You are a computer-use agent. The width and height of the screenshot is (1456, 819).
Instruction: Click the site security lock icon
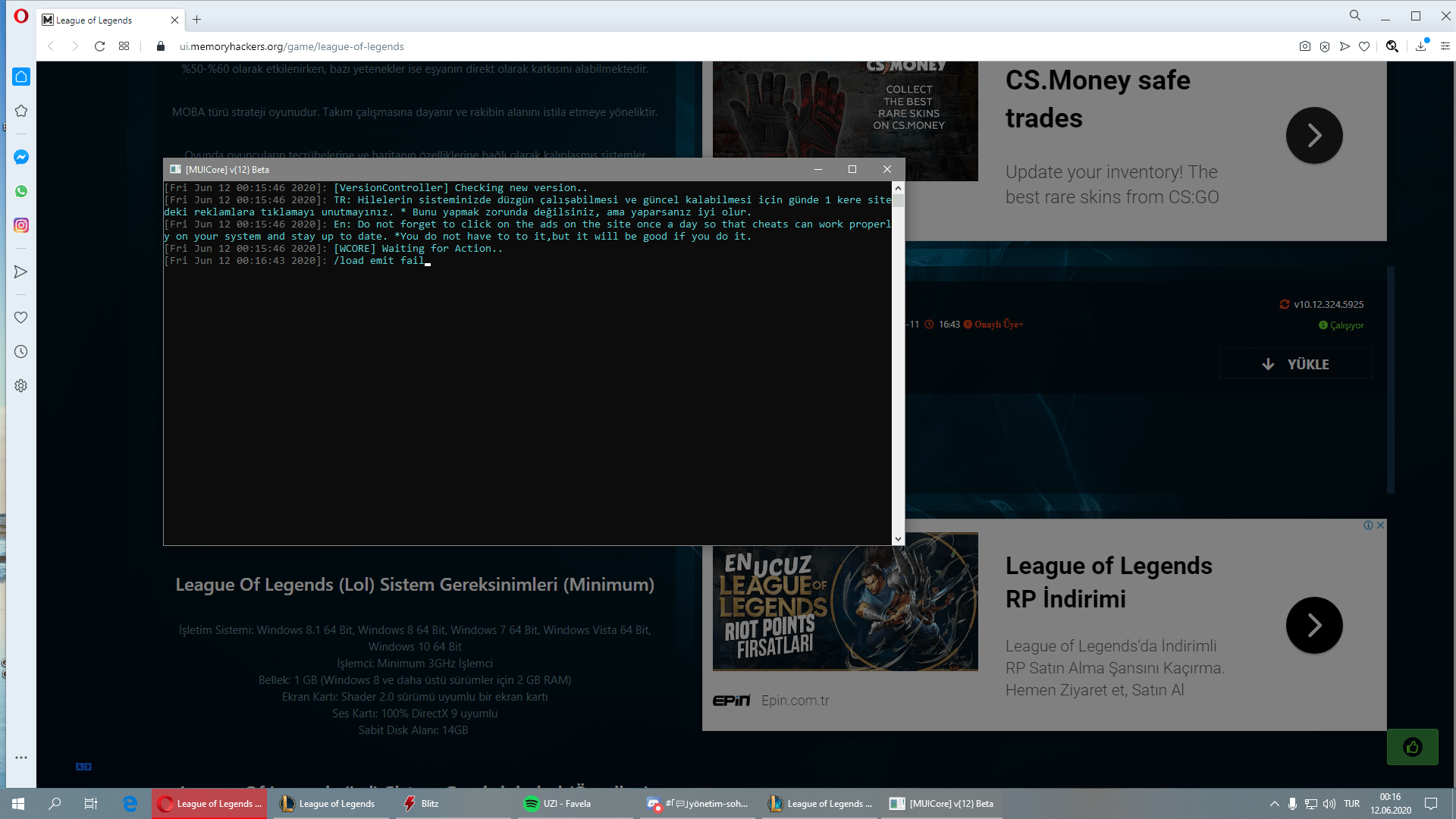161,46
